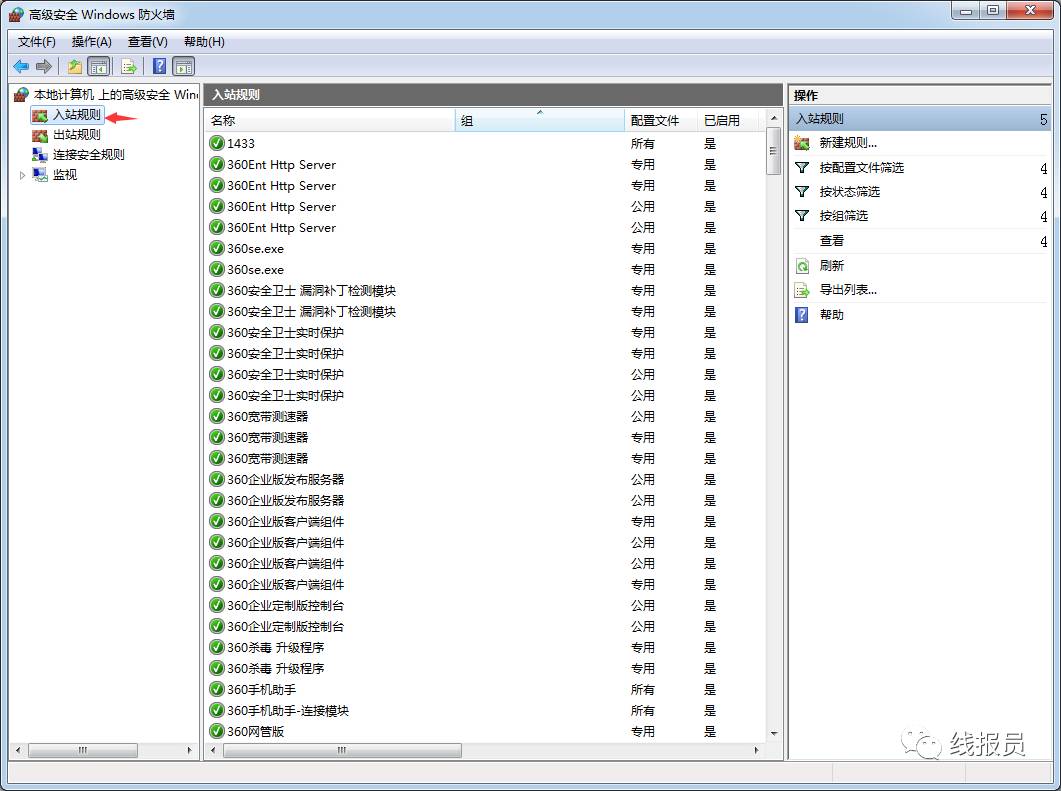Screen dimensions: 1061x791
Task: Expand submenu arrow beside 按组筛选
Action: point(1043,217)
